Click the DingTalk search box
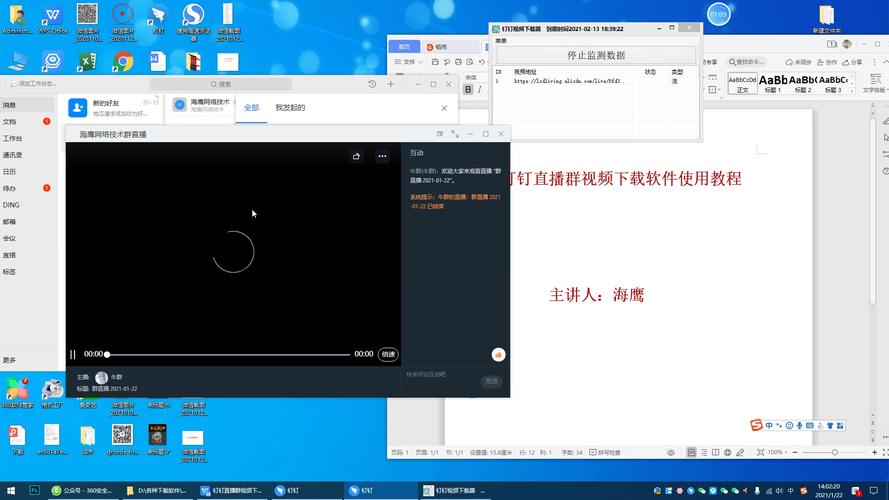Viewport: 889px width, 500px height. [221, 84]
